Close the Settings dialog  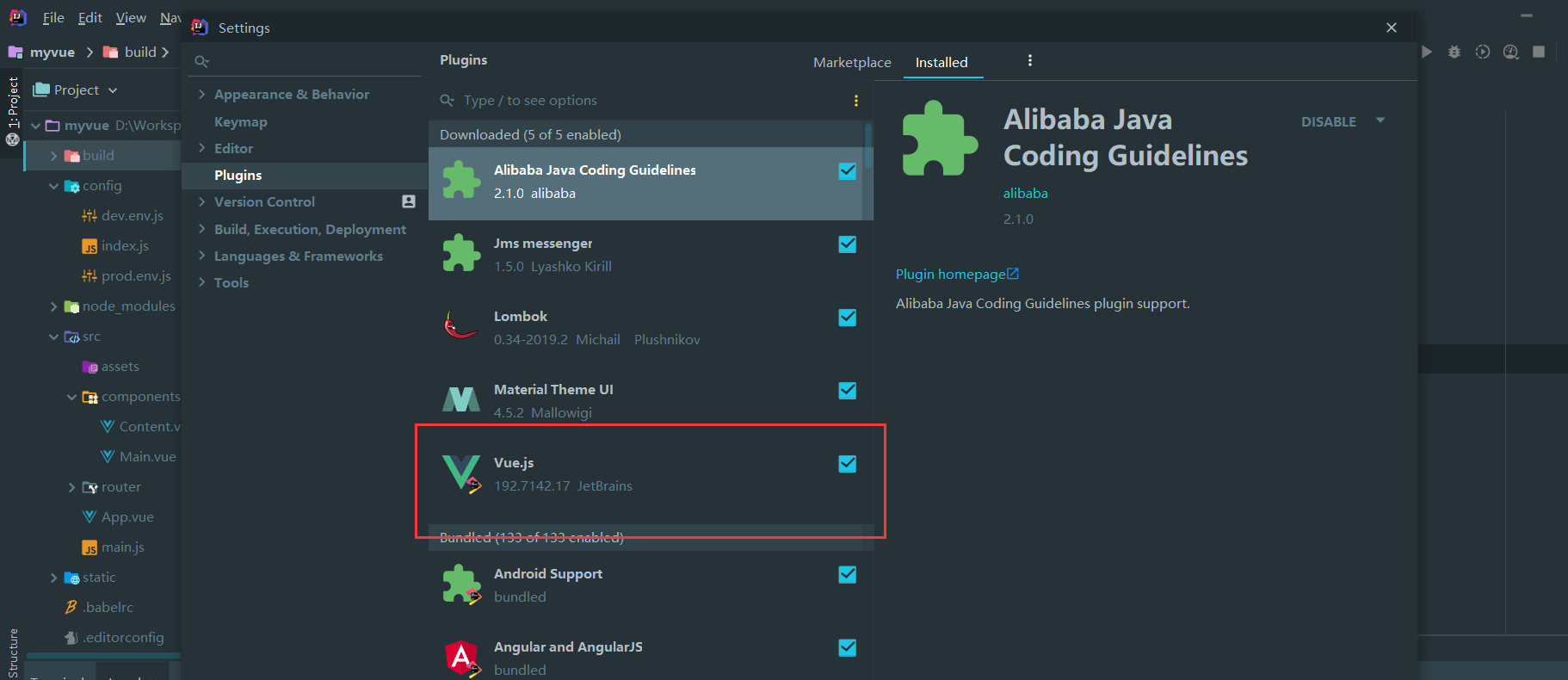pos(1391,28)
